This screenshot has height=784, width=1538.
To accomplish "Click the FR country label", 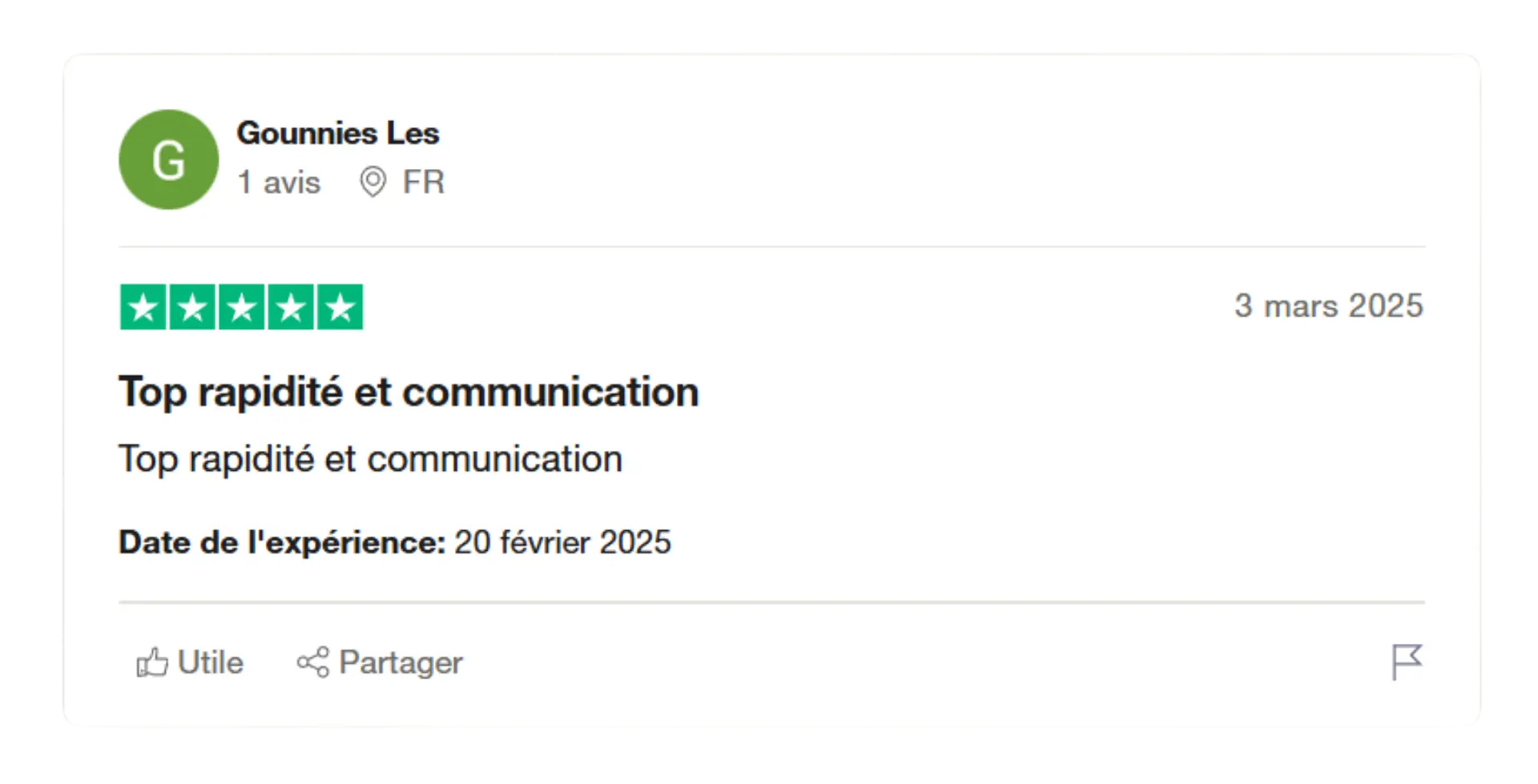I will point(423,182).
